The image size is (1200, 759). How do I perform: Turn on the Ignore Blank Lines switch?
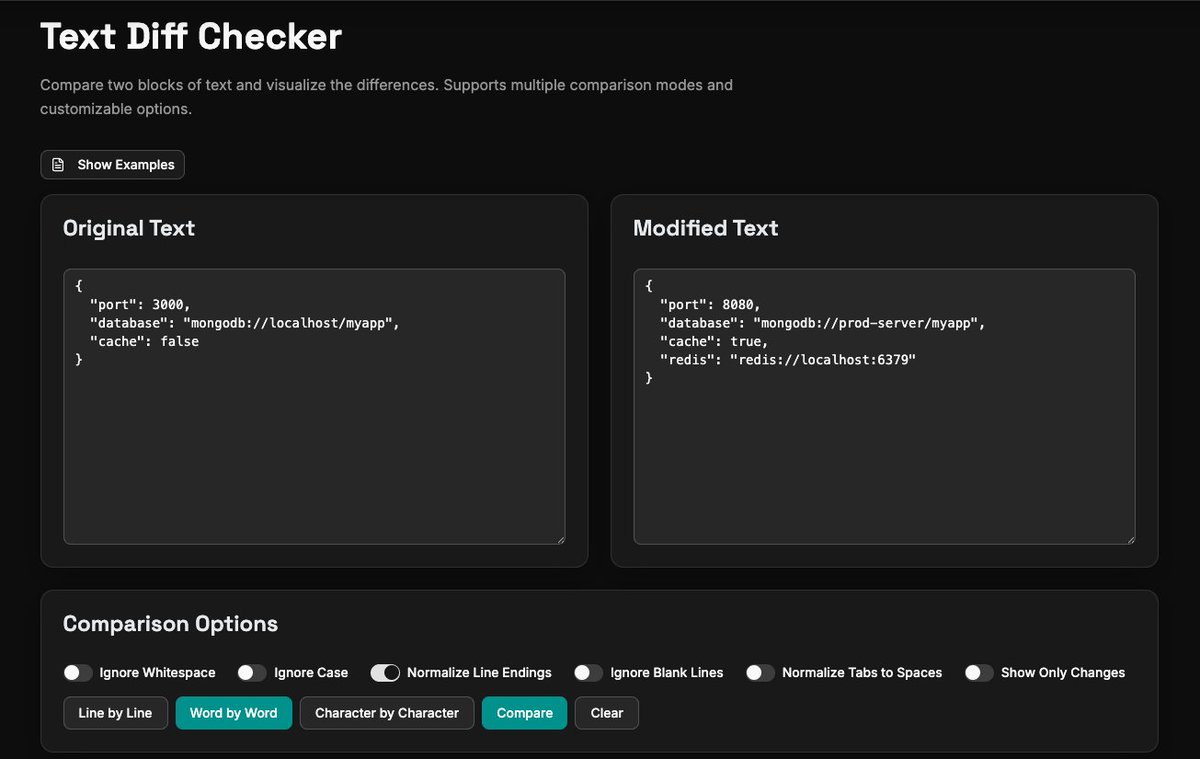coord(588,673)
